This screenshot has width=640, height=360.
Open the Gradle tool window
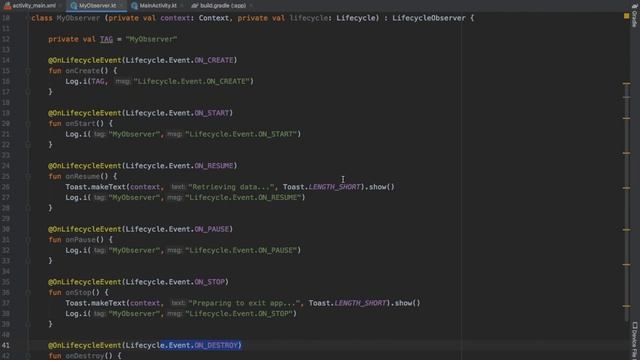634,16
